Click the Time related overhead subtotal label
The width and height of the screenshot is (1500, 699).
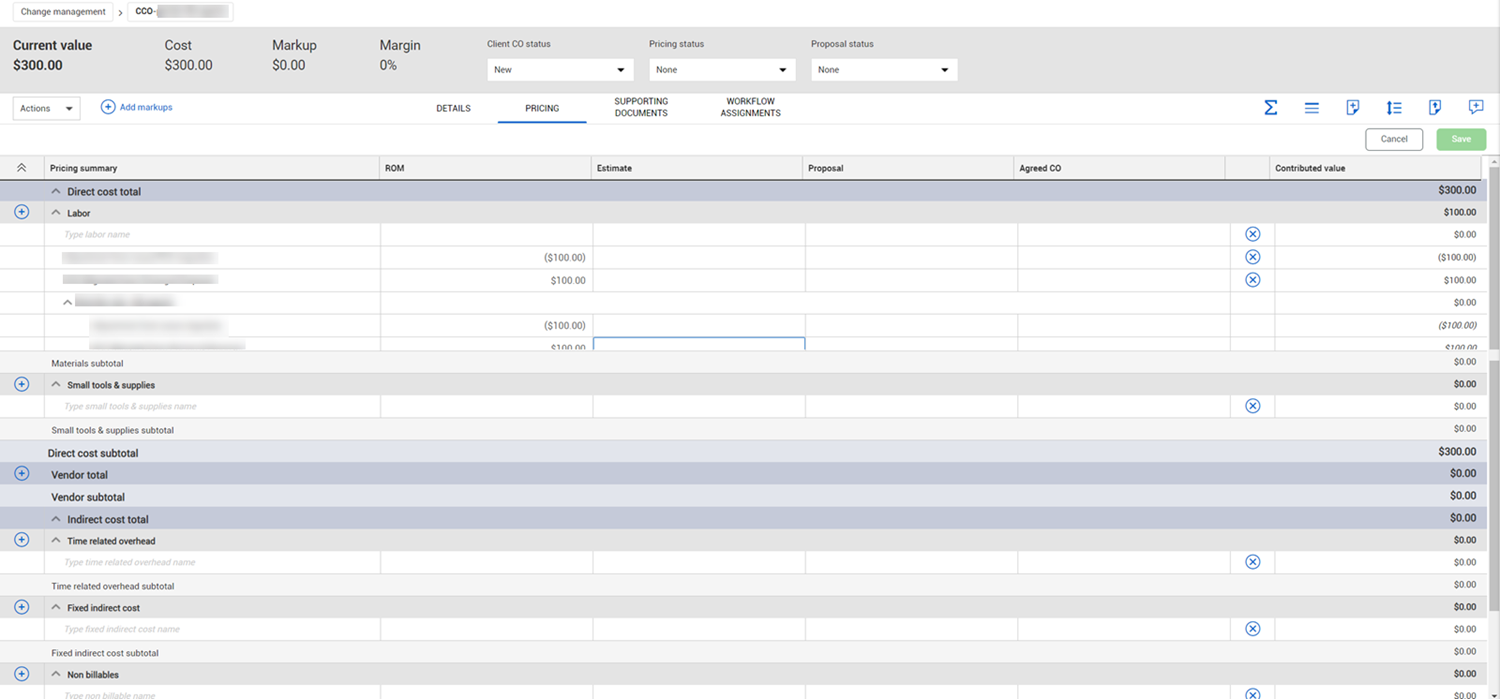[x=113, y=586]
